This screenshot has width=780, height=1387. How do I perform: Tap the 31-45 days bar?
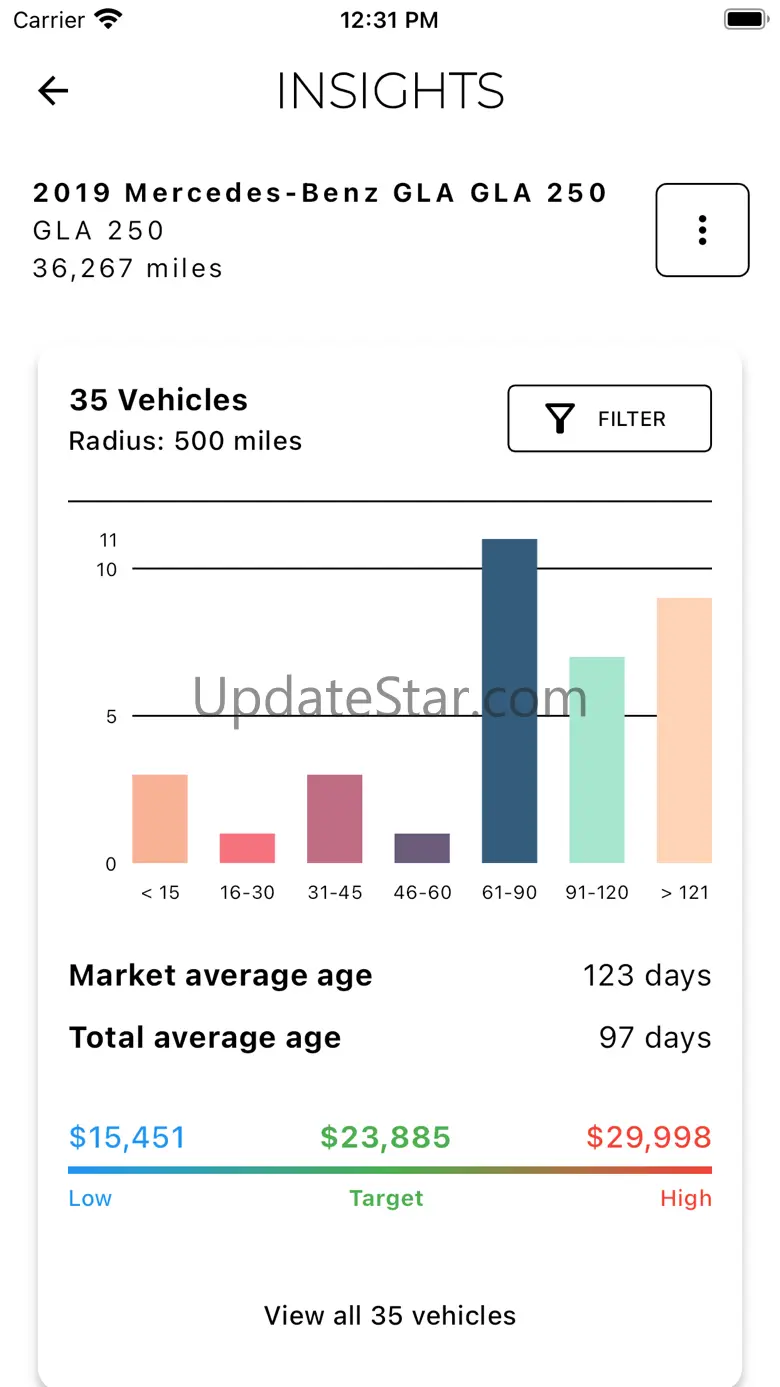click(x=334, y=818)
